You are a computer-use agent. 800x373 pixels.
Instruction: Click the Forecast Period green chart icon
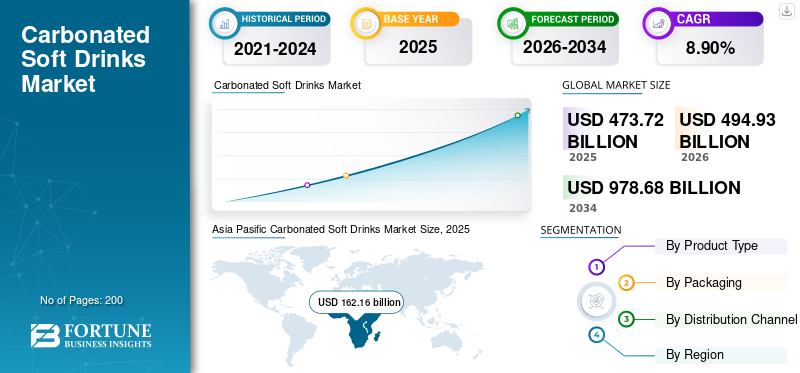512,23
